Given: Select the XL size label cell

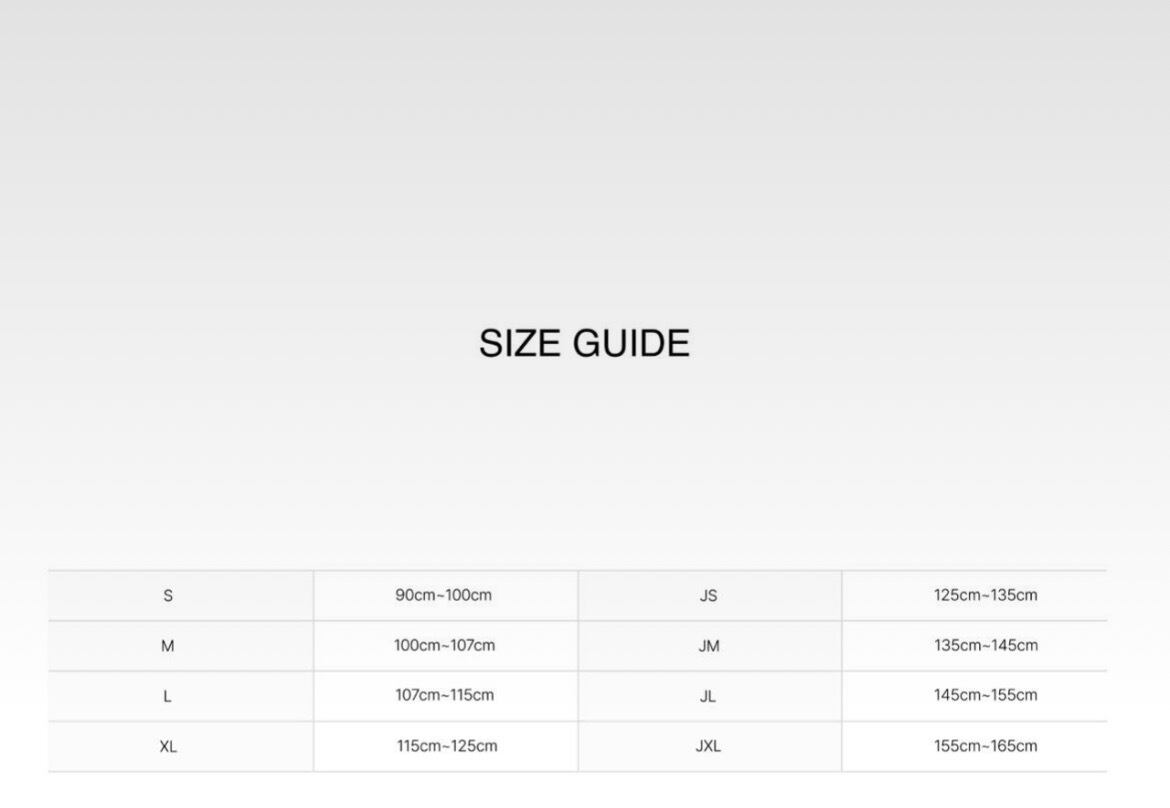Looking at the screenshot, I should pos(168,746).
